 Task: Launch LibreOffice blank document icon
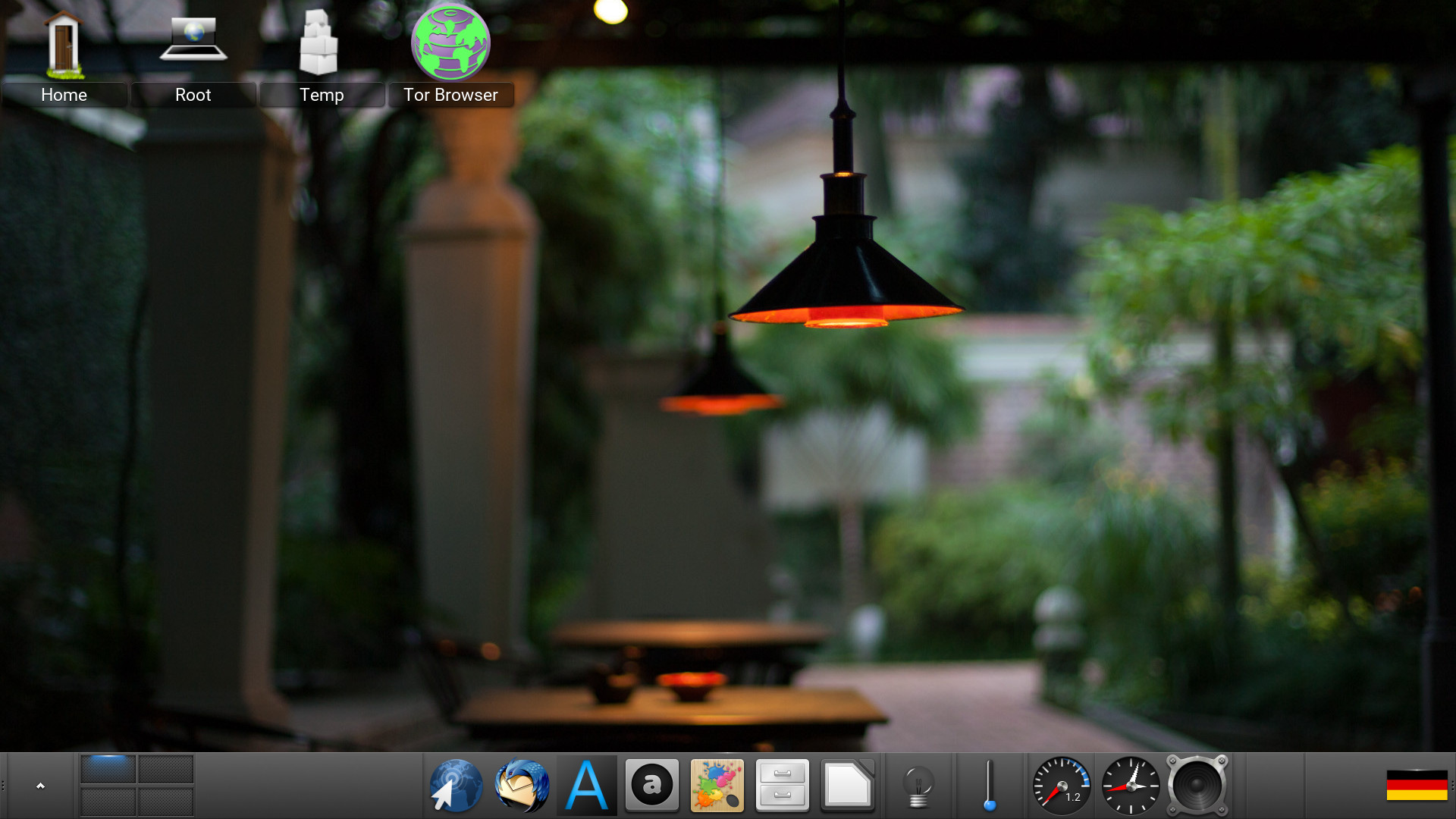click(x=848, y=786)
